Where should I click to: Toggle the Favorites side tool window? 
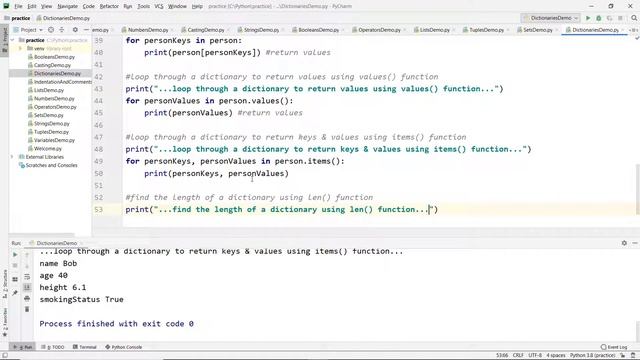[x=4, y=322]
